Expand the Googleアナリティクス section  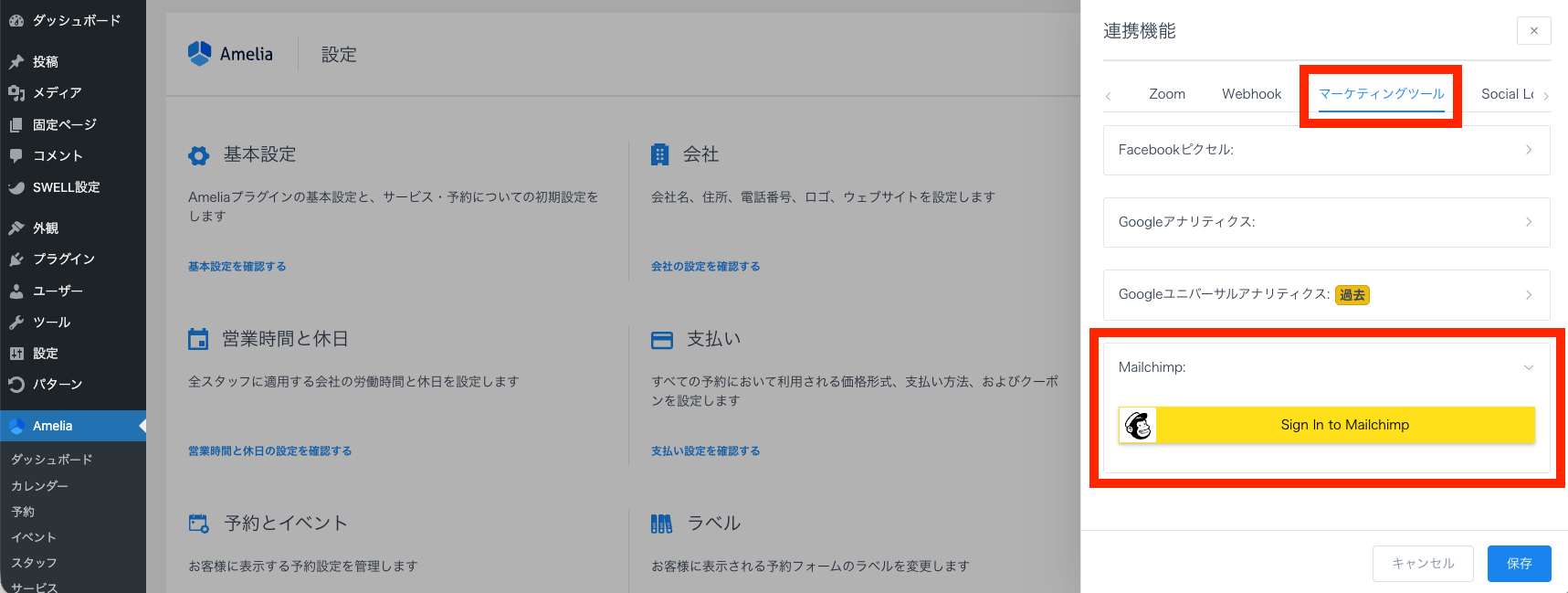pyautogui.click(x=1326, y=222)
